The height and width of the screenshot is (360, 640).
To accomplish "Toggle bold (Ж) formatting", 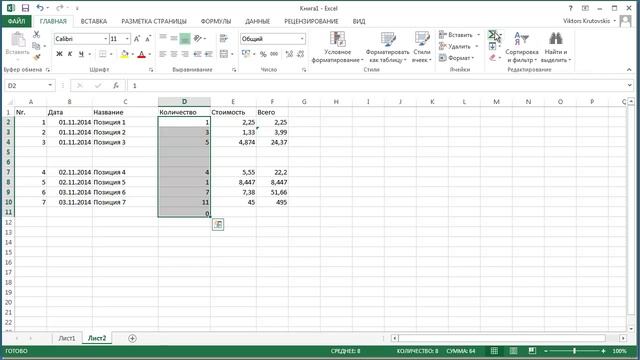I will 59,54.
